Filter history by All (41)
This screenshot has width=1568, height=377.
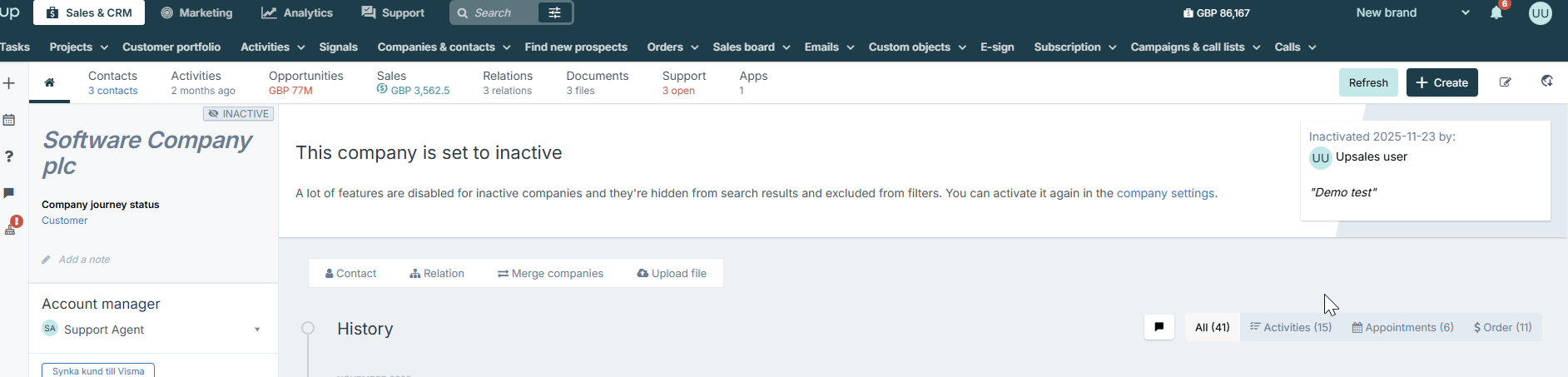(x=1212, y=327)
